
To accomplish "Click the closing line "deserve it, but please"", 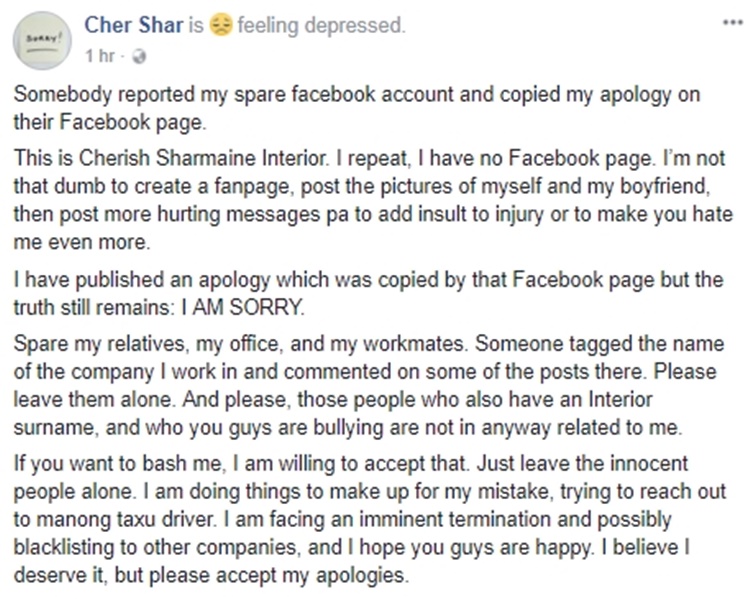I will click(211, 575).
